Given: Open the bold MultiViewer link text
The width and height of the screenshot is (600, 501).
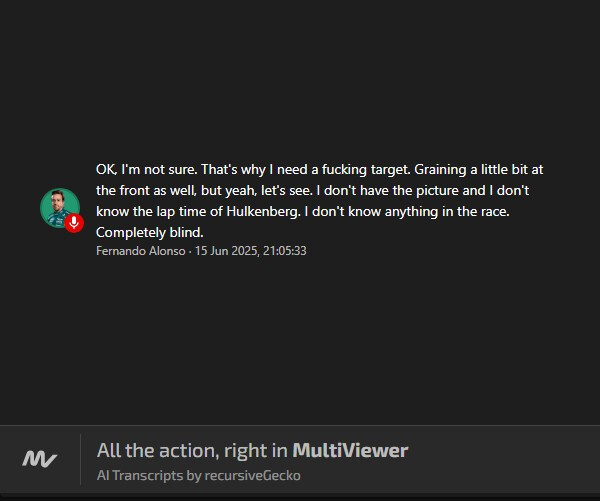Looking at the screenshot, I should pos(350,450).
